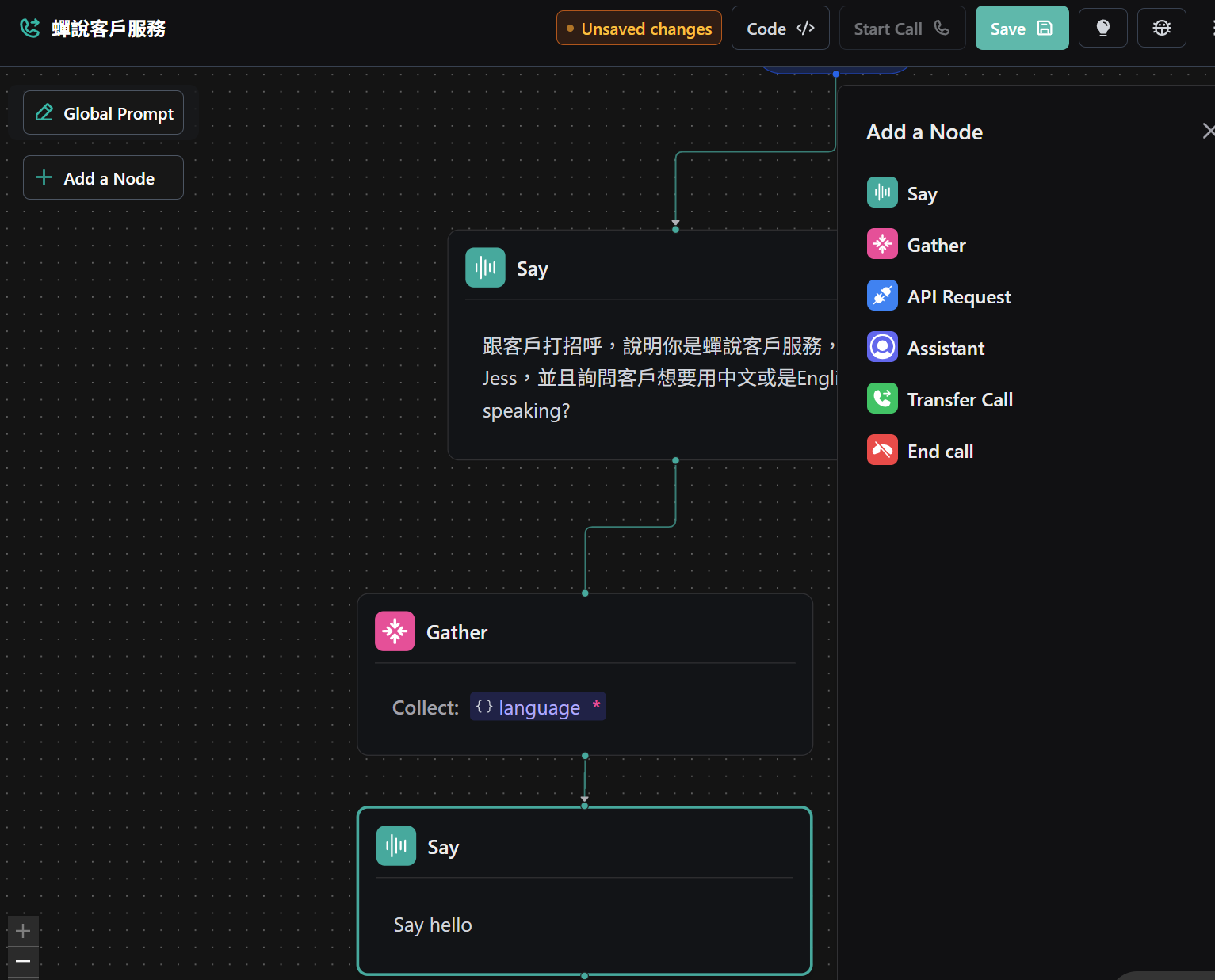The image size is (1215, 980).
Task: Open the Code view
Action: tap(780, 28)
